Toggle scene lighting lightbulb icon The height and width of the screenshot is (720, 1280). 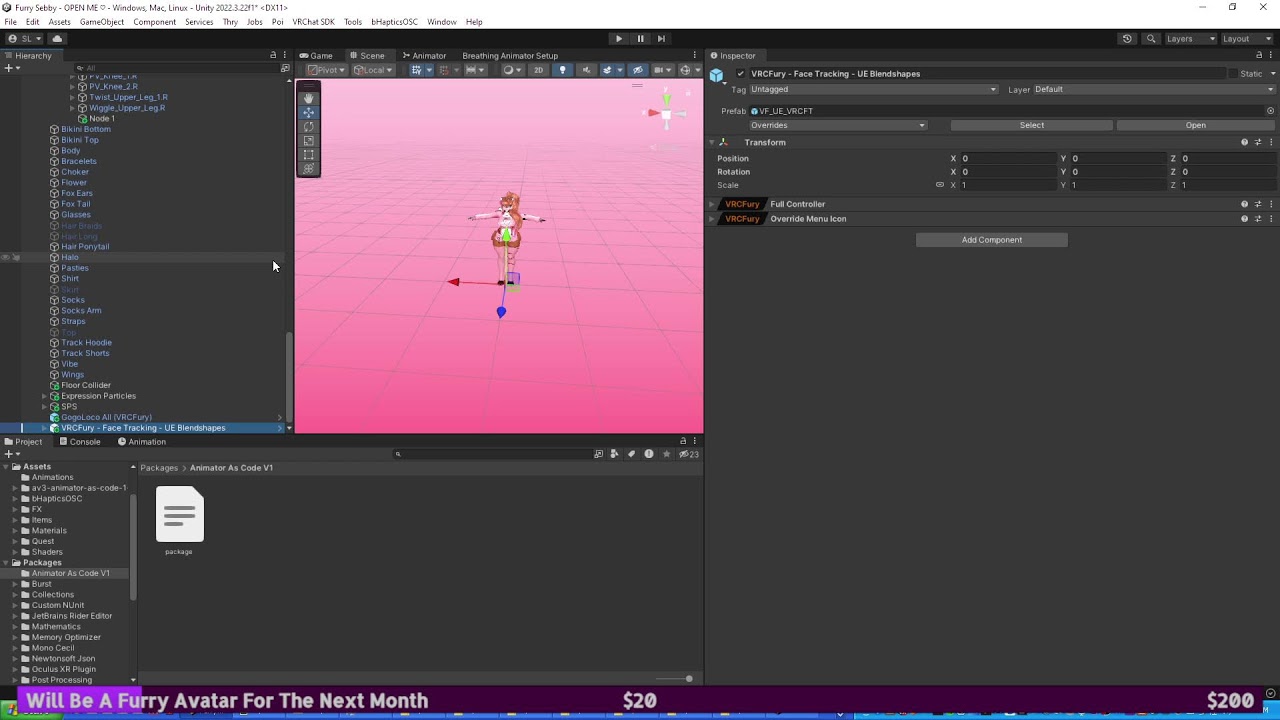[562, 70]
